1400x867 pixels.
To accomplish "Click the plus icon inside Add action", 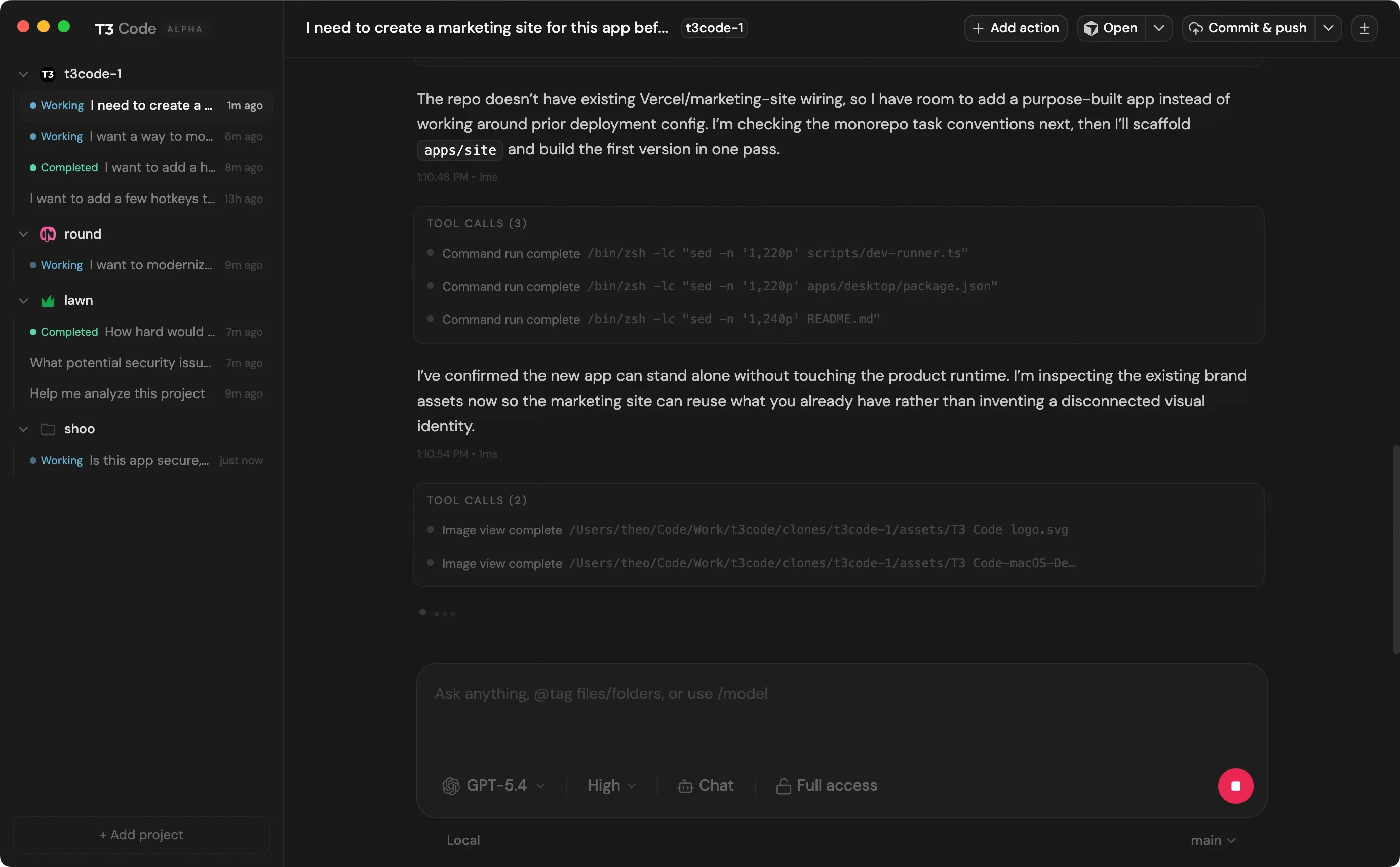I will [x=978, y=27].
